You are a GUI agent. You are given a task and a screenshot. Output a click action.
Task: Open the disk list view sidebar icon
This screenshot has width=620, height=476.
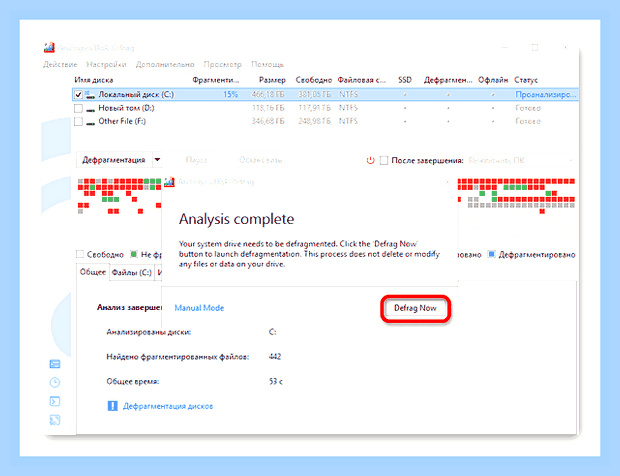pos(55,364)
